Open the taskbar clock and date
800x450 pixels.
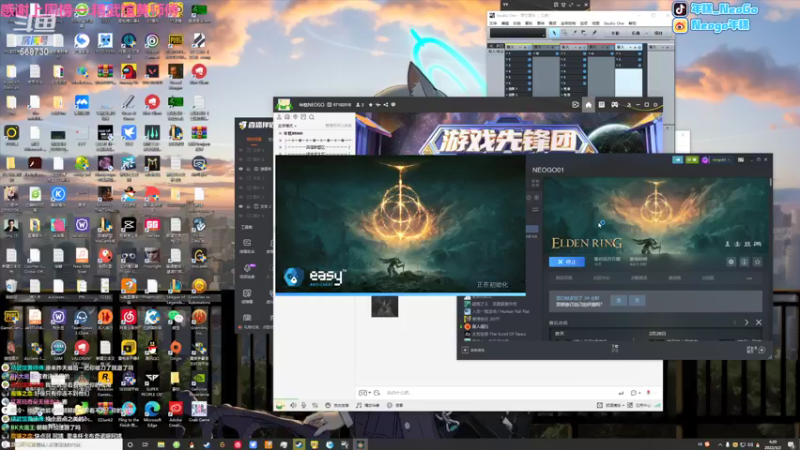(x=772, y=445)
